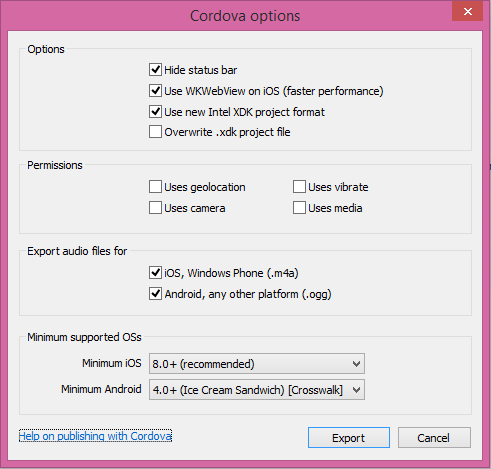Enable the Uses vibrate permission
The height and width of the screenshot is (469, 491).
click(x=299, y=187)
